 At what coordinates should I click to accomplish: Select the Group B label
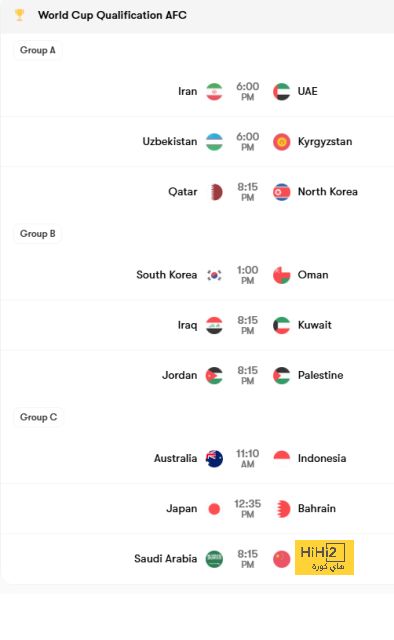38,234
